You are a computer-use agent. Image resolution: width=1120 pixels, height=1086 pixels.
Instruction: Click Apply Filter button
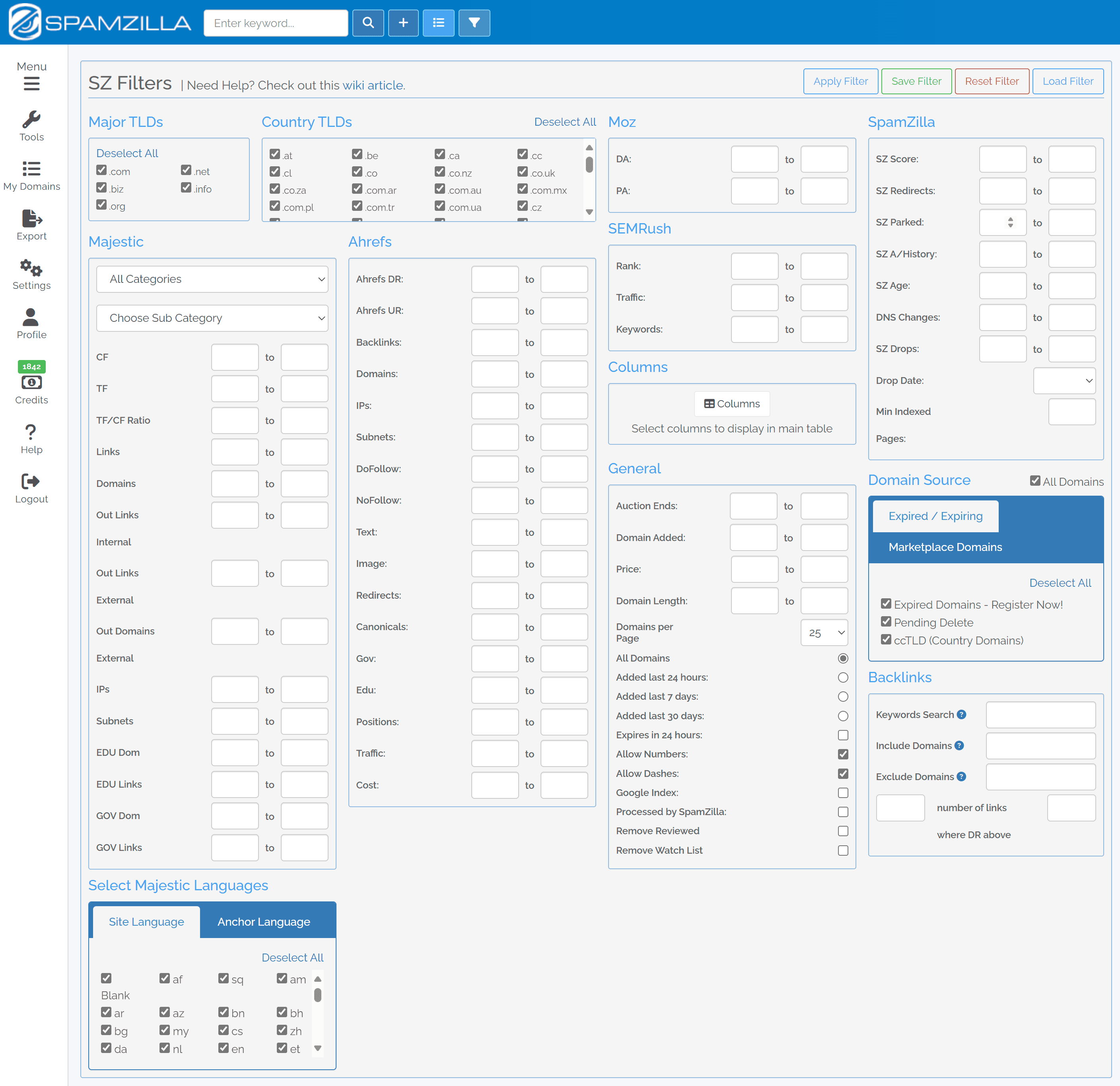[x=840, y=81]
